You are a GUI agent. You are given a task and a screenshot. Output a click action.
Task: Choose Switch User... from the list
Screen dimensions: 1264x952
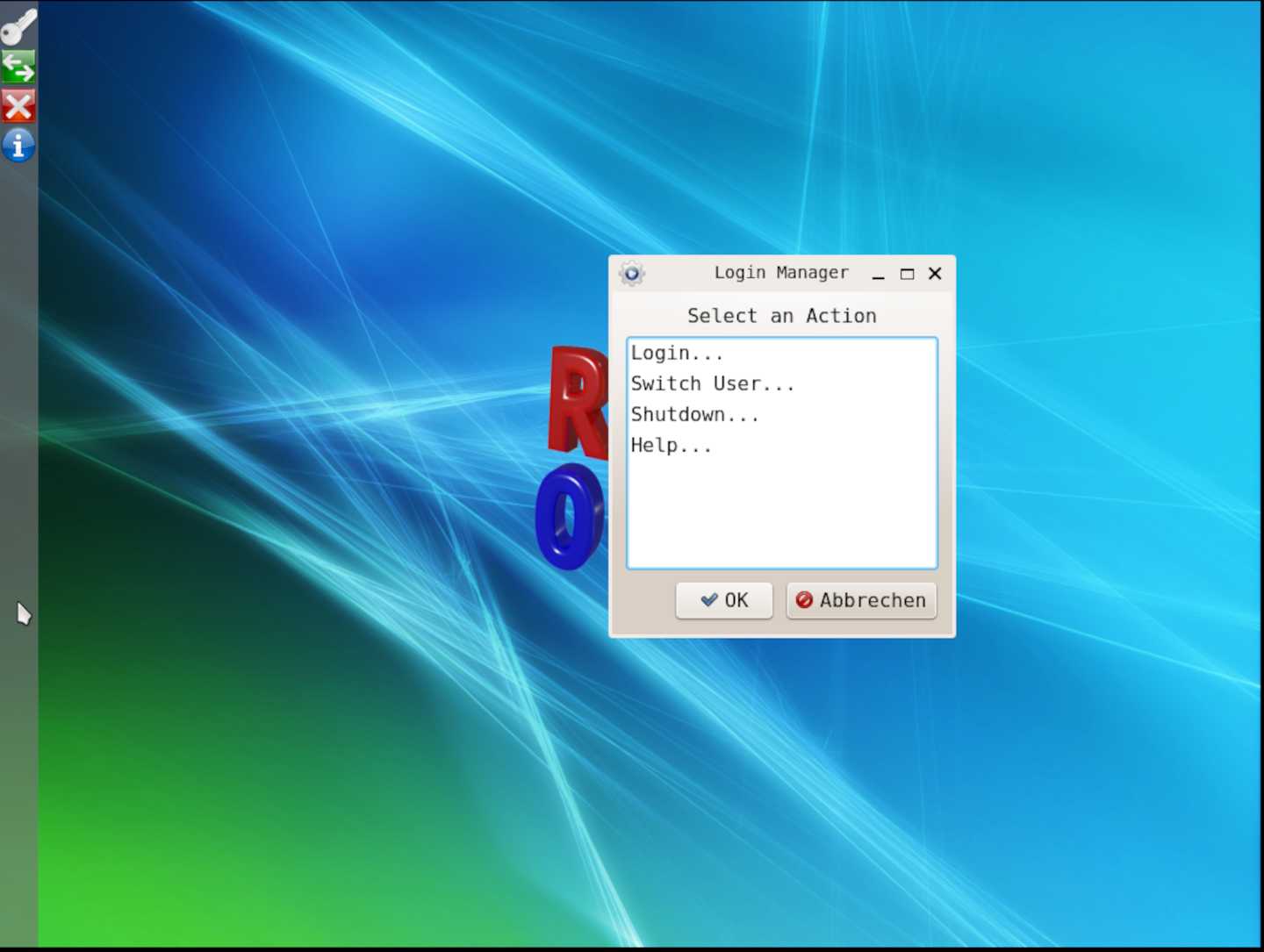712,384
